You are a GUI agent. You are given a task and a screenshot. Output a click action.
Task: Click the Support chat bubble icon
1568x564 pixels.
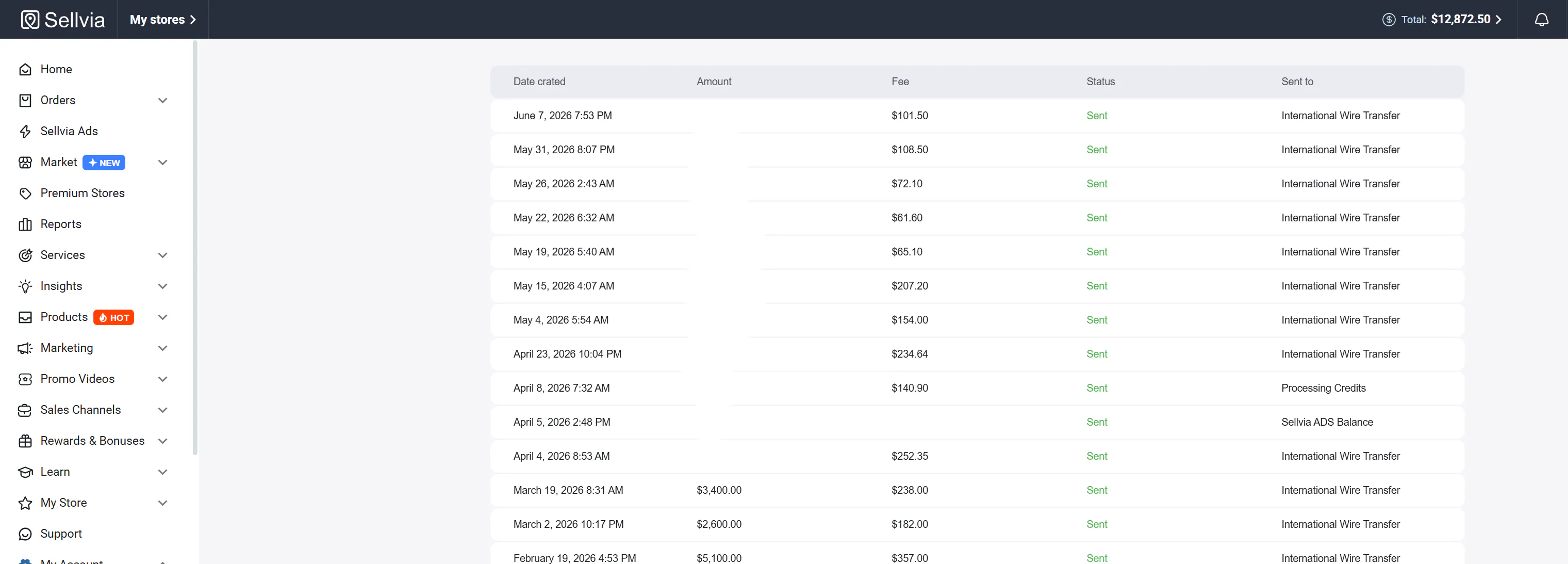(x=25, y=534)
